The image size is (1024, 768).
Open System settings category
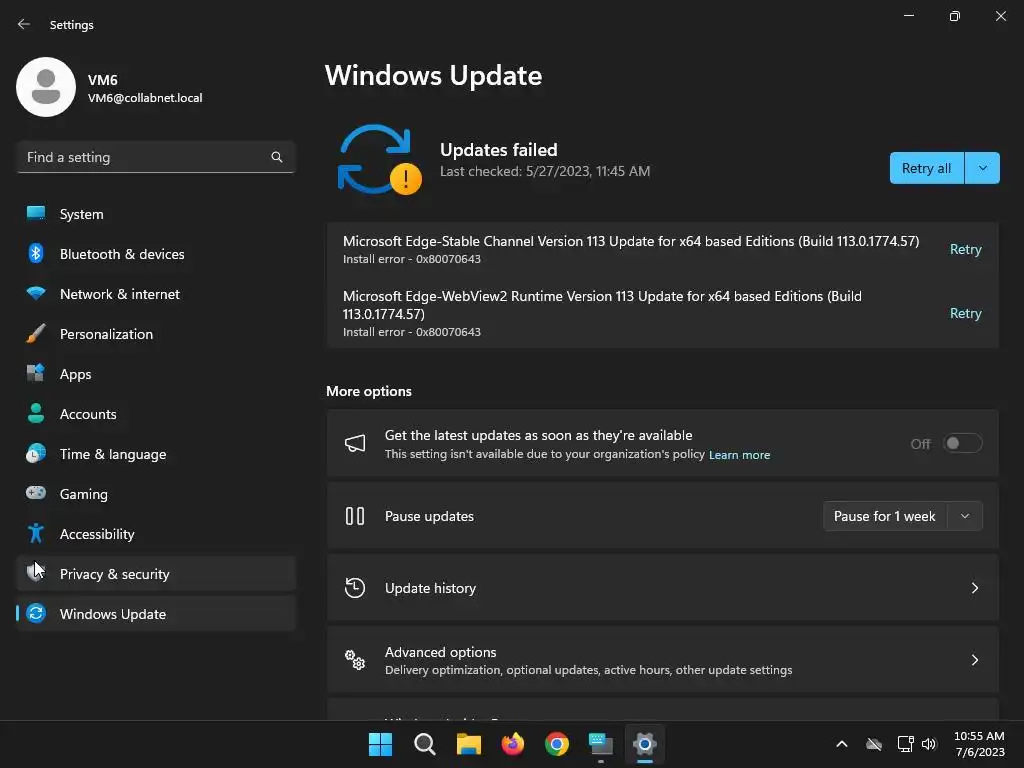156,214
